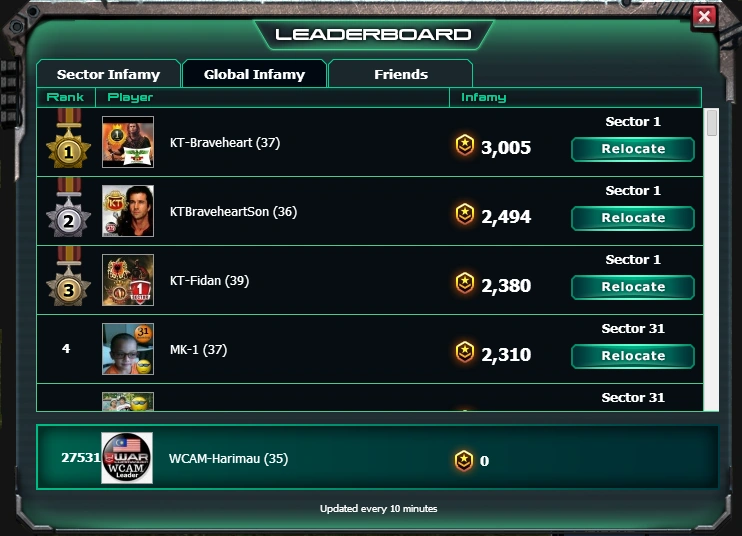The height and width of the screenshot is (536, 742).
Task: Click the gold rank 1 medal icon
Action: [x=69, y=139]
